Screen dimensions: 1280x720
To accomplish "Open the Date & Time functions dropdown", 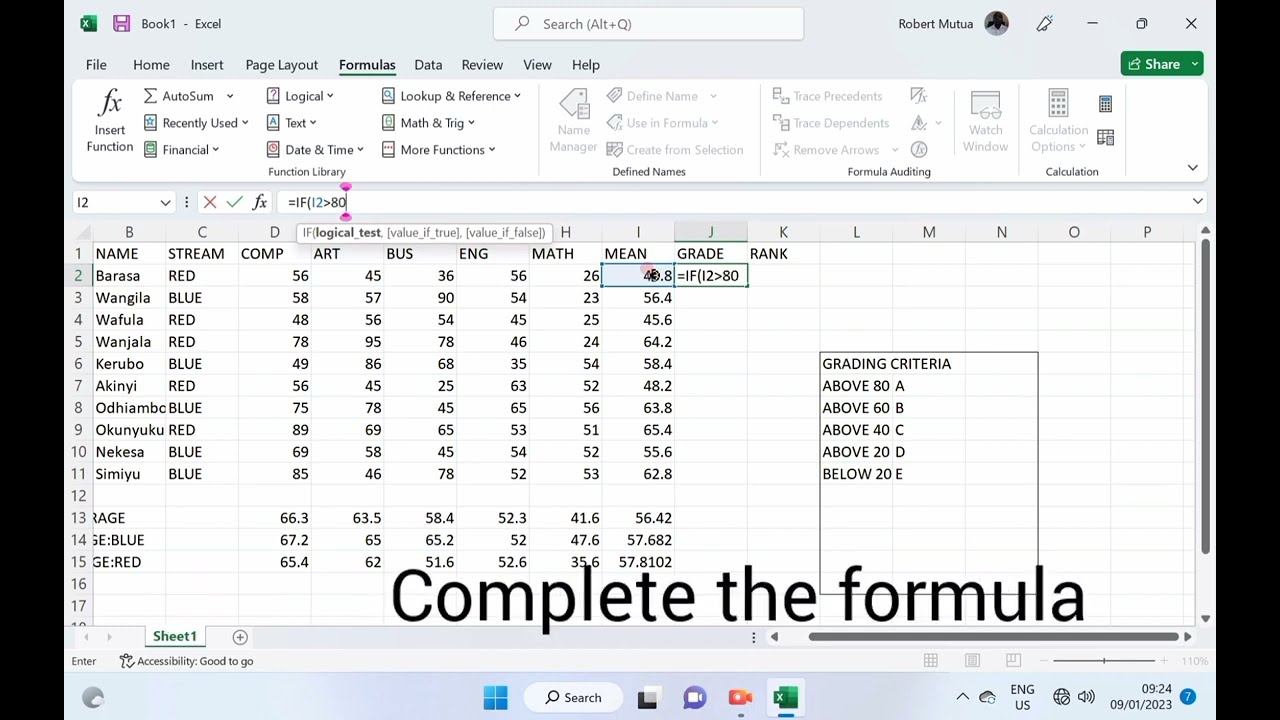I will pyautogui.click(x=315, y=150).
